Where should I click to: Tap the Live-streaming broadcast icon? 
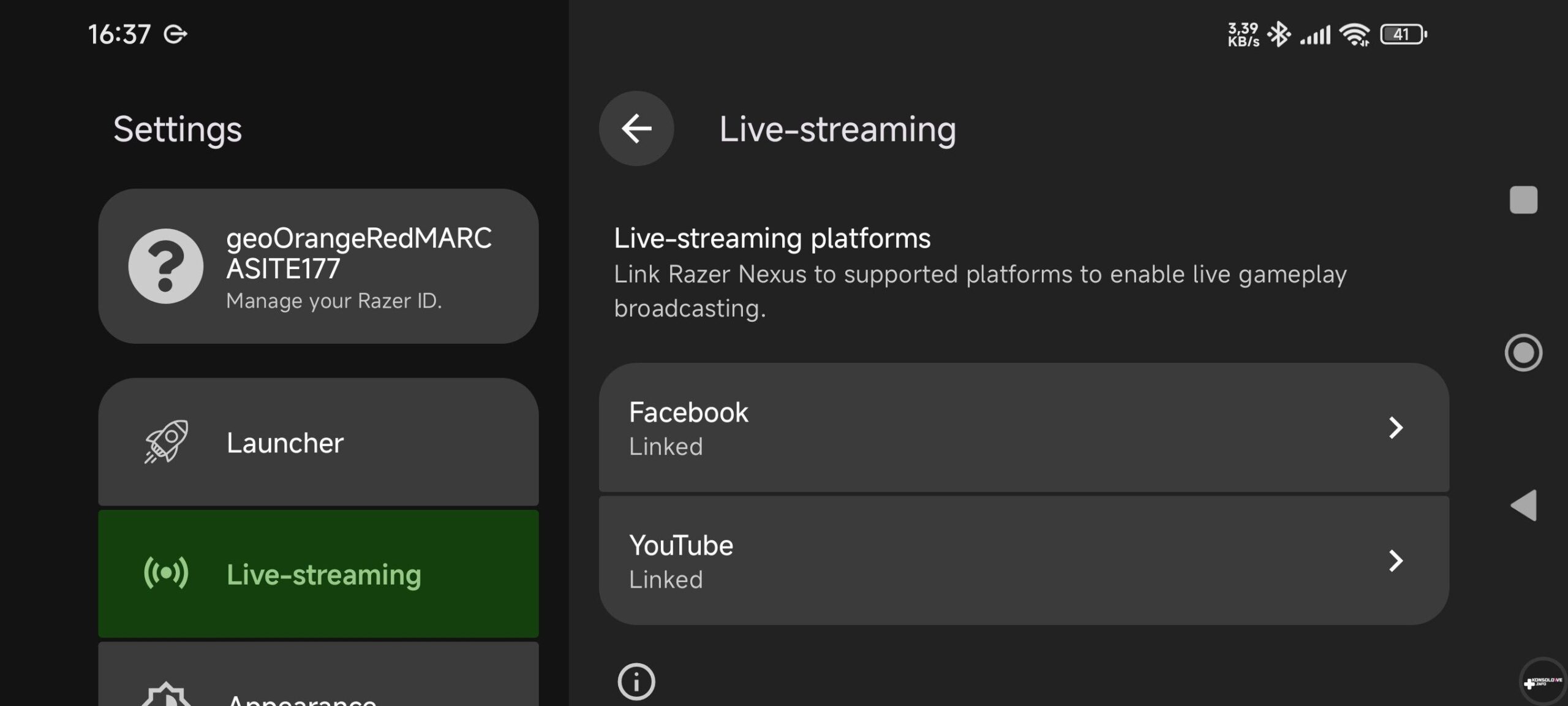[166, 573]
